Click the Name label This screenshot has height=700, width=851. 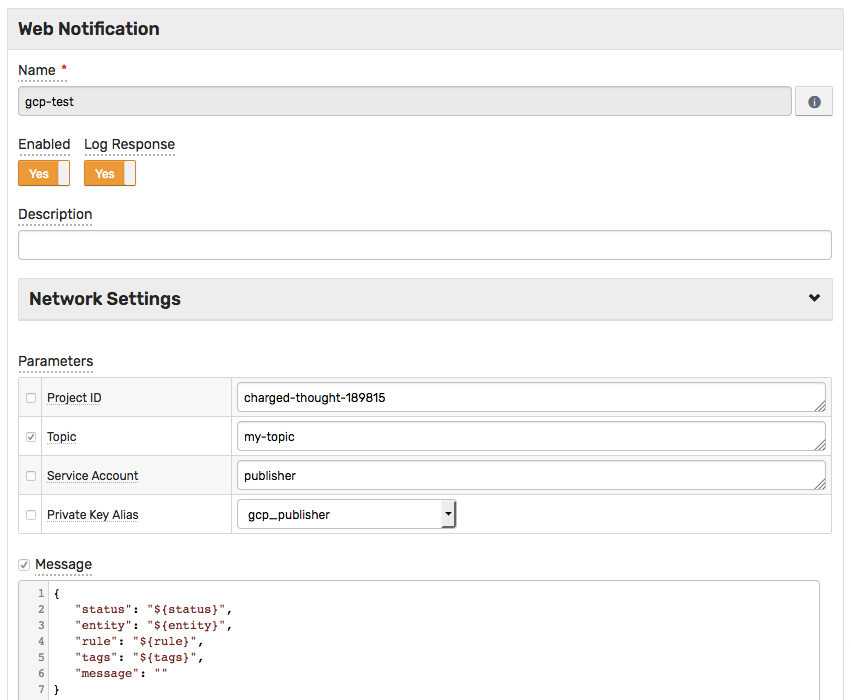tap(37, 71)
